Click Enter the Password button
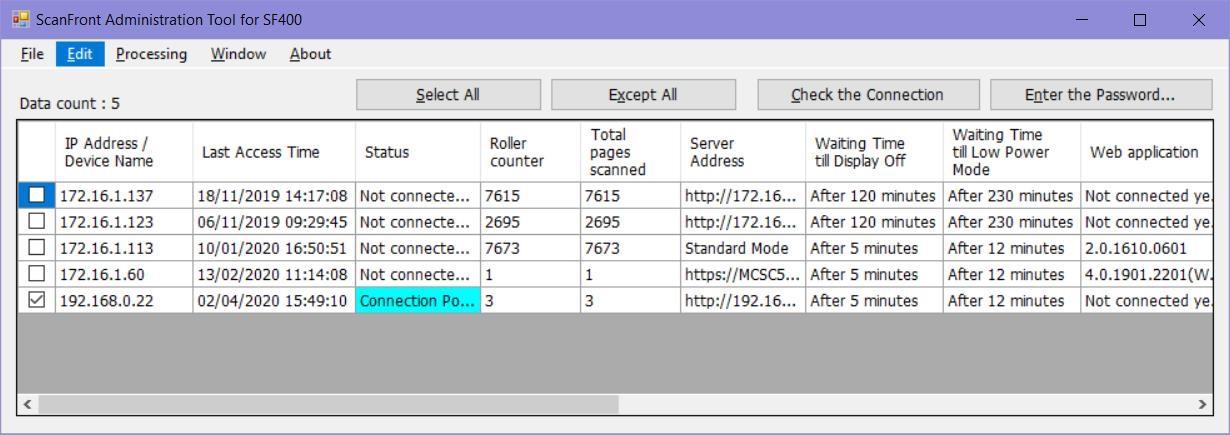Image resolution: width=1230 pixels, height=435 pixels. coord(1099,95)
